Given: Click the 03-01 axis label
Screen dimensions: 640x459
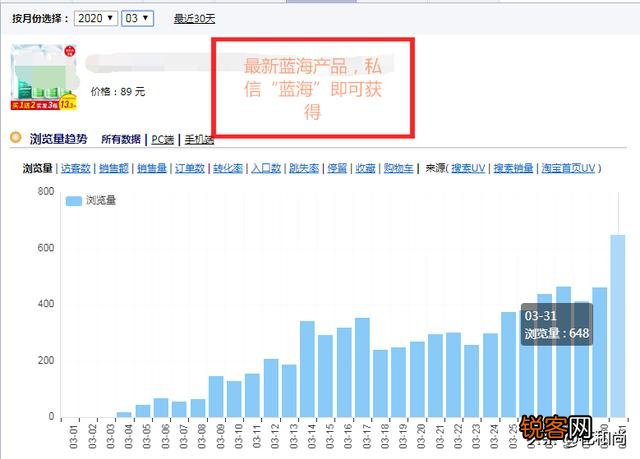Looking at the screenshot, I should 73,437.
